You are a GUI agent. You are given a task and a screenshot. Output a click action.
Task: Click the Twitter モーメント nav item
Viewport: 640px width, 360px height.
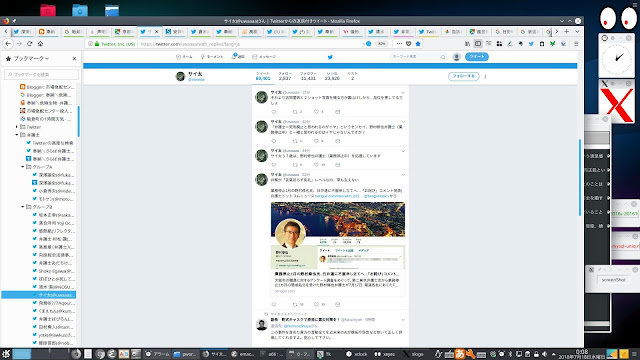tap(212, 57)
